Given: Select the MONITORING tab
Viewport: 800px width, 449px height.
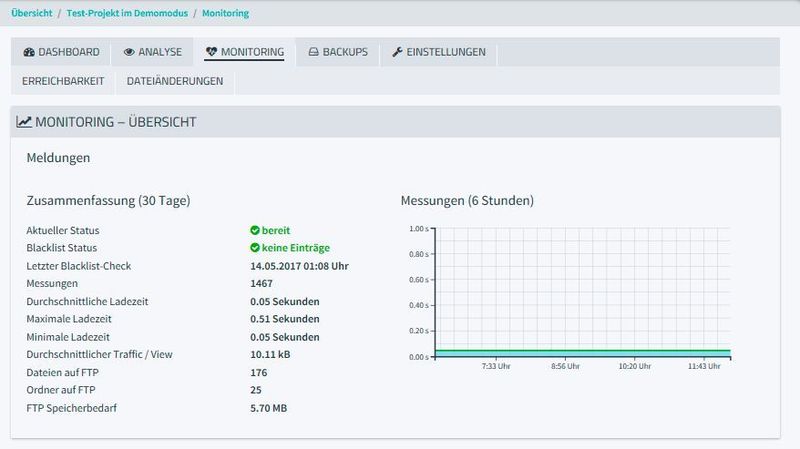Looking at the screenshot, I should tap(244, 52).
